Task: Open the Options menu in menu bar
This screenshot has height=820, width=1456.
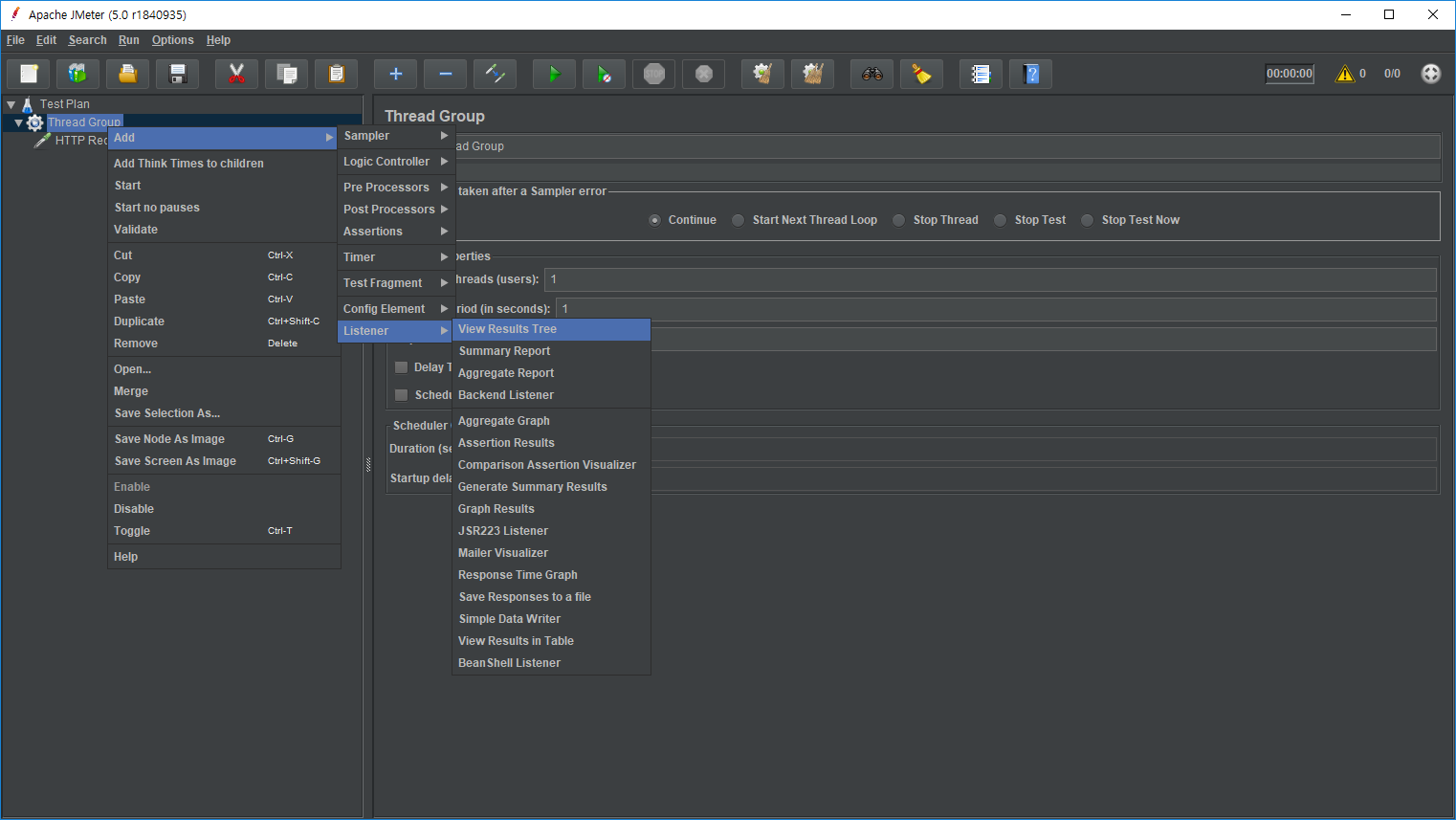Action: [172, 40]
